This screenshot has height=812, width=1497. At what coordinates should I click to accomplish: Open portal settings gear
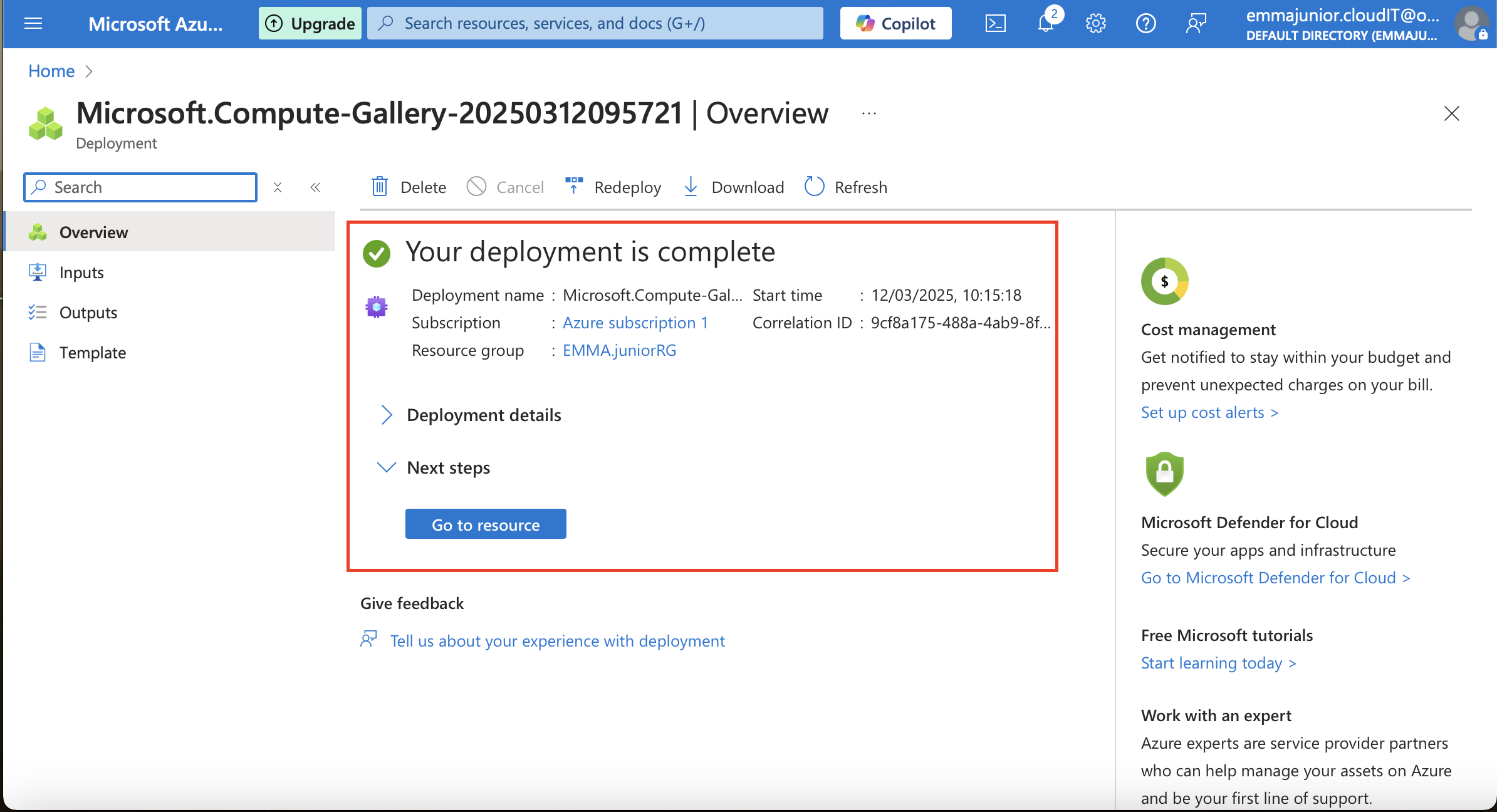tap(1096, 24)
